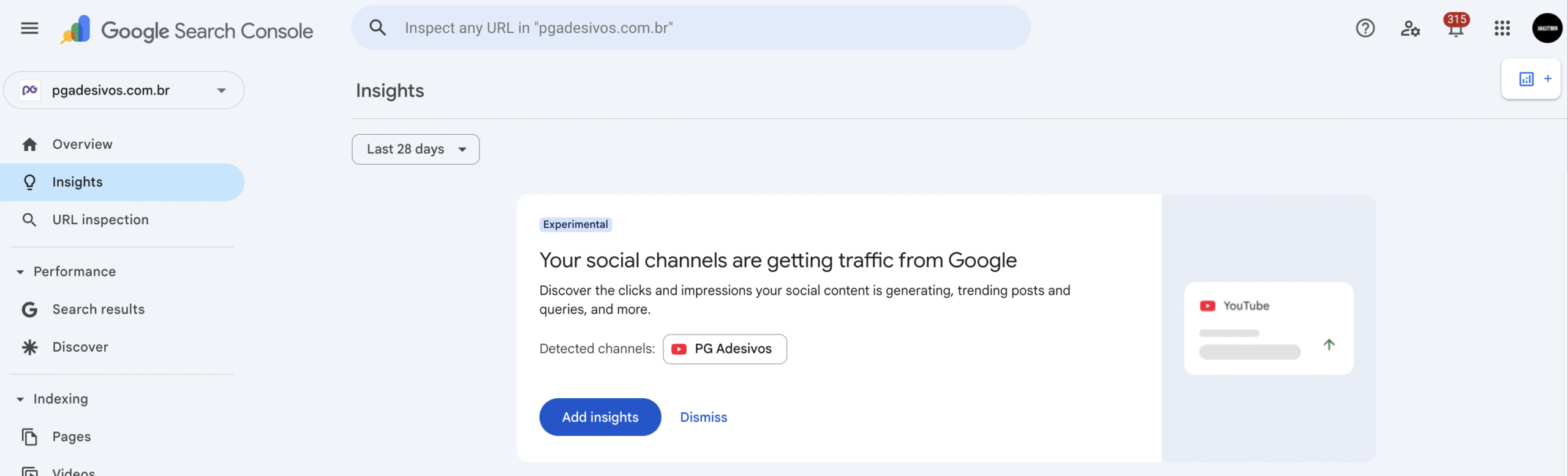1568x476 pixels.
Task: Open URL inspection in sidebar
Action: click(x=100, y=220)
